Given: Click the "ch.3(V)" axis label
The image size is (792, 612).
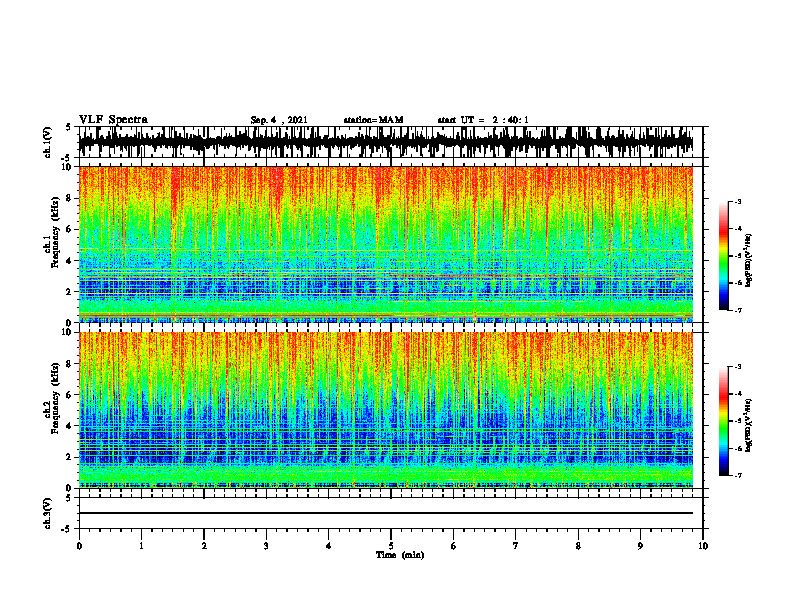Looking at the screenshot, I should (x=47, y=513).
